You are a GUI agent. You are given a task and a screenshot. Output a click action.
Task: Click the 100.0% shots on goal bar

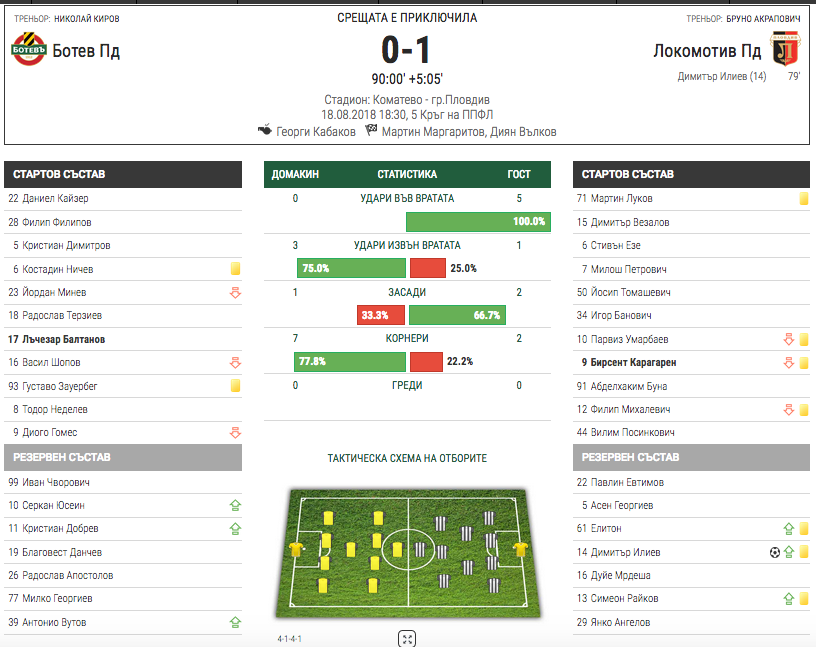(478, 222)
